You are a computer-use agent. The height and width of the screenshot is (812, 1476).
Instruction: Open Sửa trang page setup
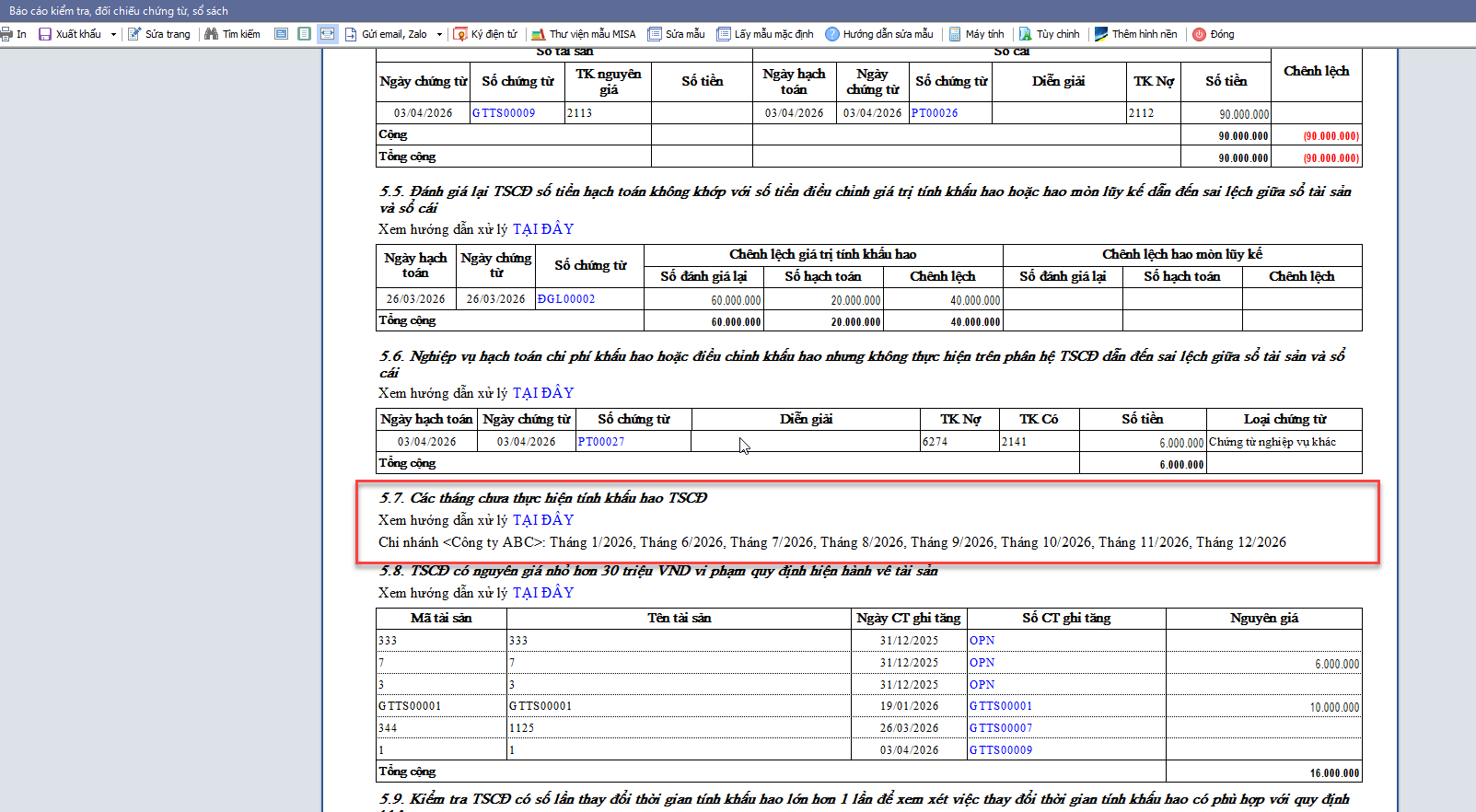159,34
